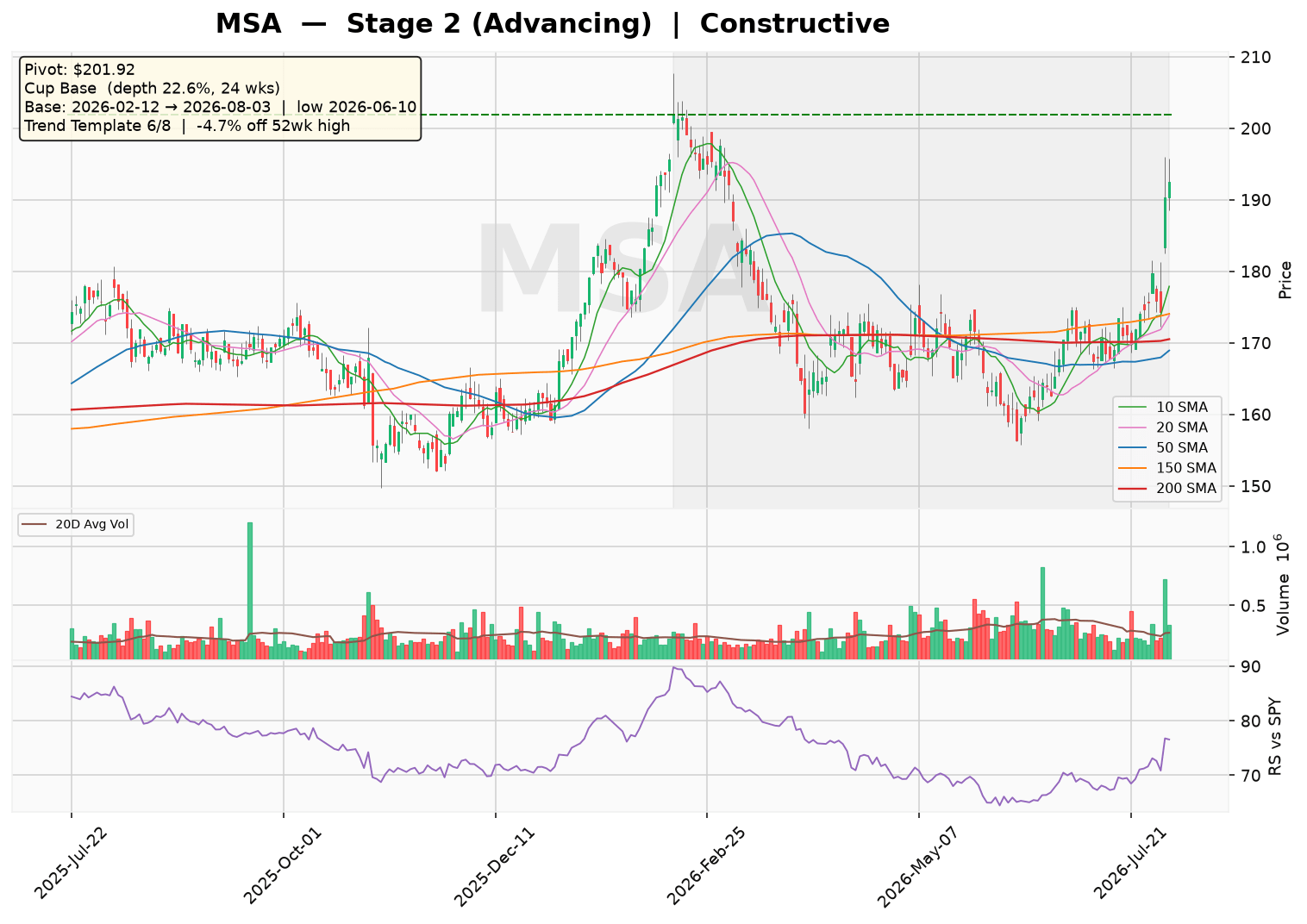Select the 50 SMA legend item
1307x924 pixels.
(x=1166, y=448)
